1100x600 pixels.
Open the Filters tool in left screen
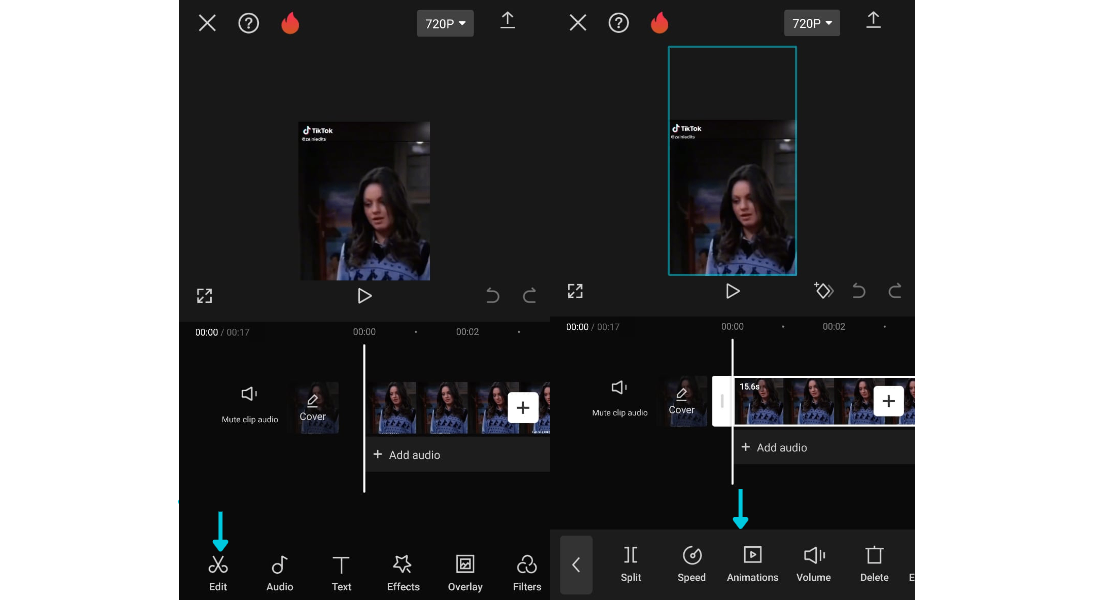click(x=527, y=573)
